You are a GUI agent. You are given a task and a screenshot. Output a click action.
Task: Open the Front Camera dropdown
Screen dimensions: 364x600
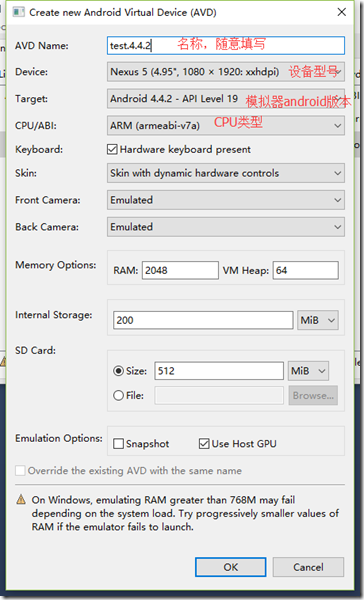226,200
